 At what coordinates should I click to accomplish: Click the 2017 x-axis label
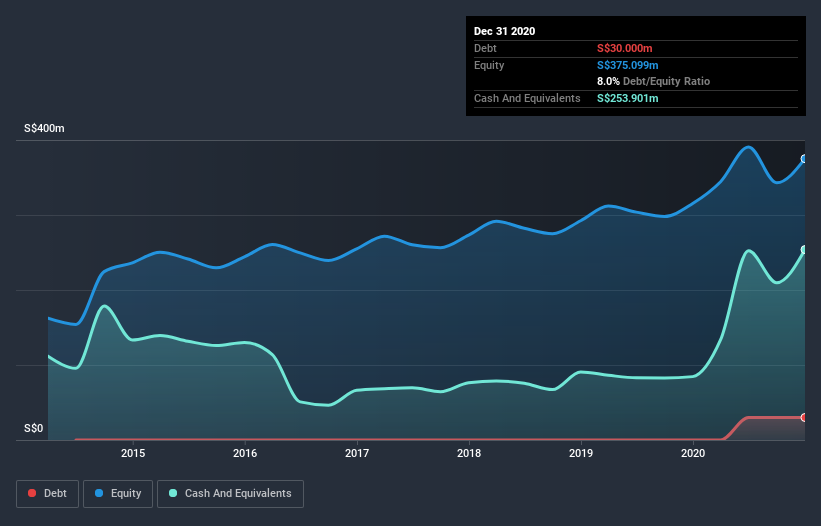click(x=357, y=453)
